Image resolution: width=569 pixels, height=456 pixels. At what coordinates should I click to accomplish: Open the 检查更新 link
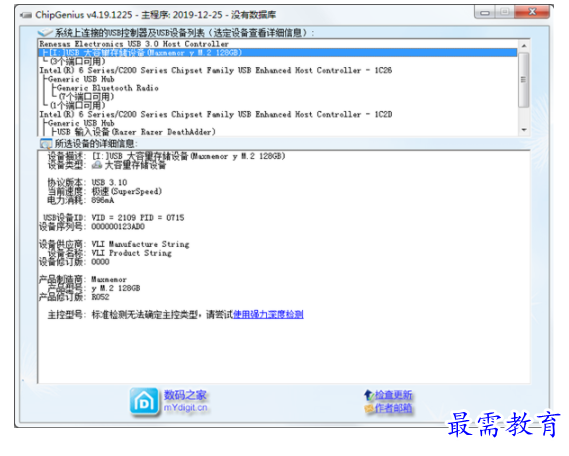click(393, 395)
